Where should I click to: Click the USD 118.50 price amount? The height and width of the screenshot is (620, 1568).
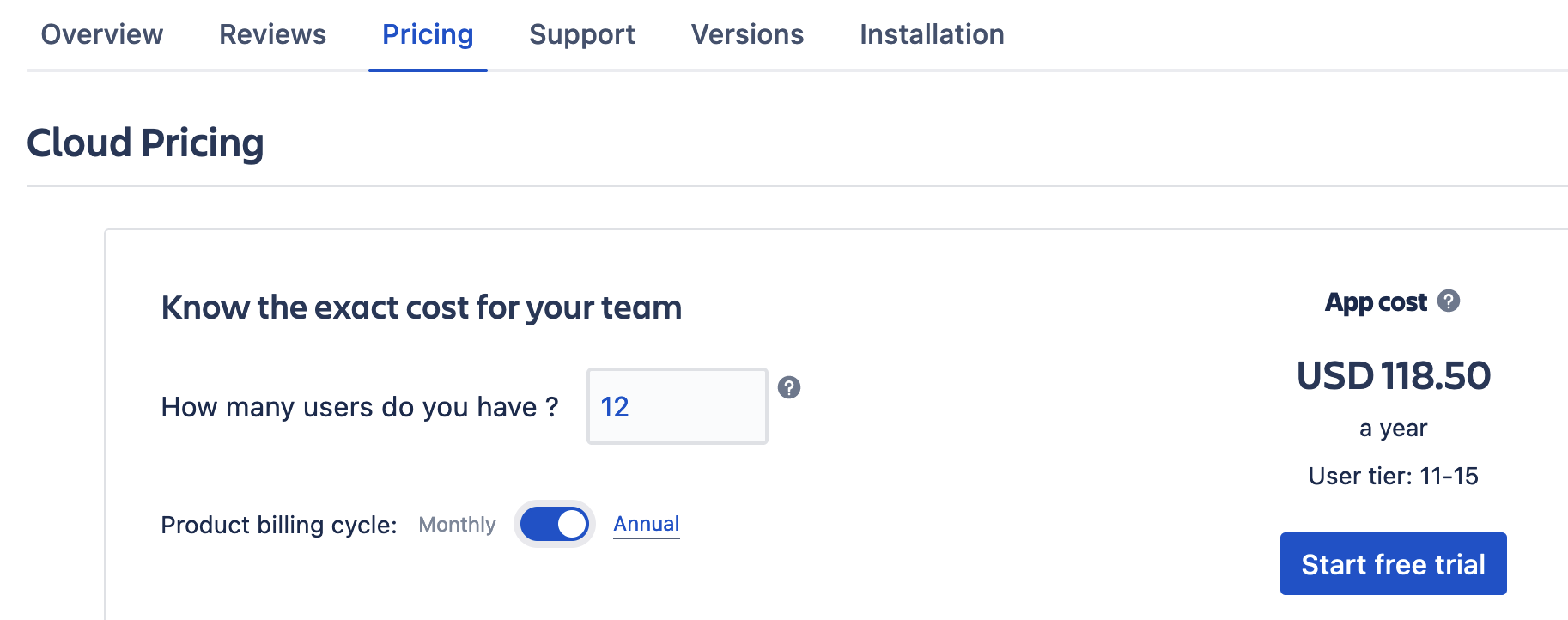1393,376
